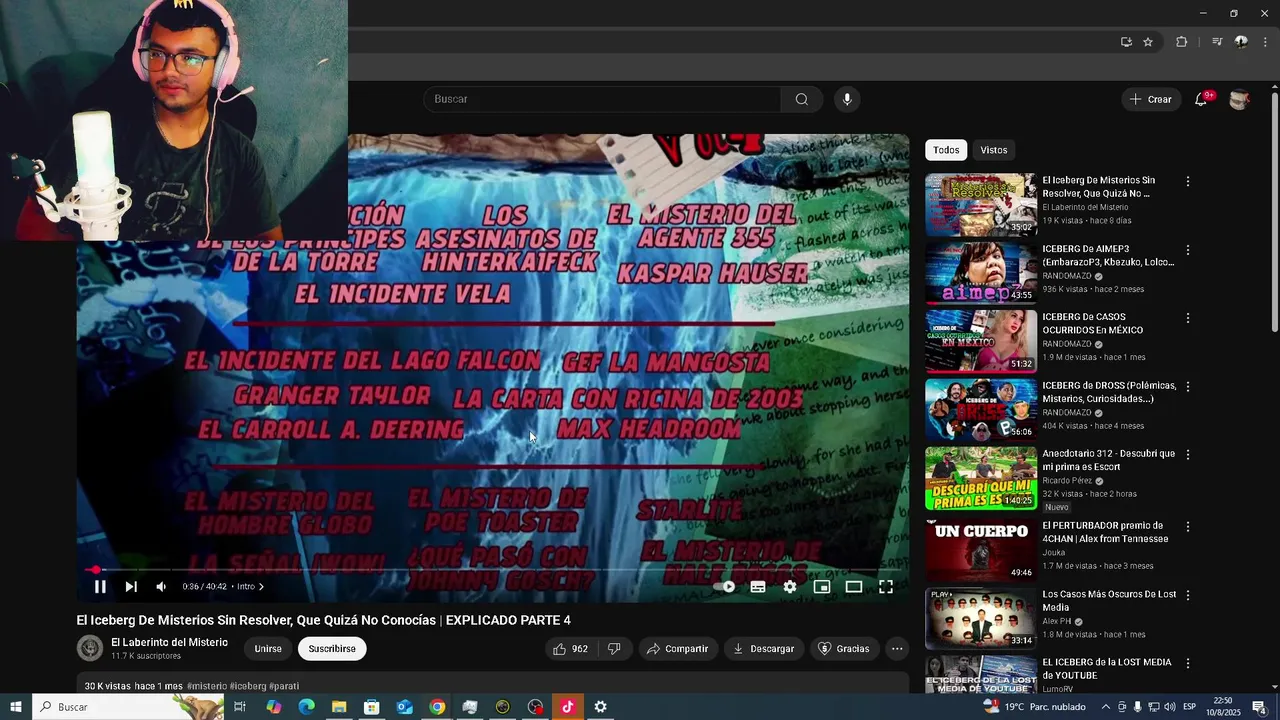Open YouTube notifications bell
Image resolution: width=1280 pixels, height=720 pixels.
(1201, 99)
